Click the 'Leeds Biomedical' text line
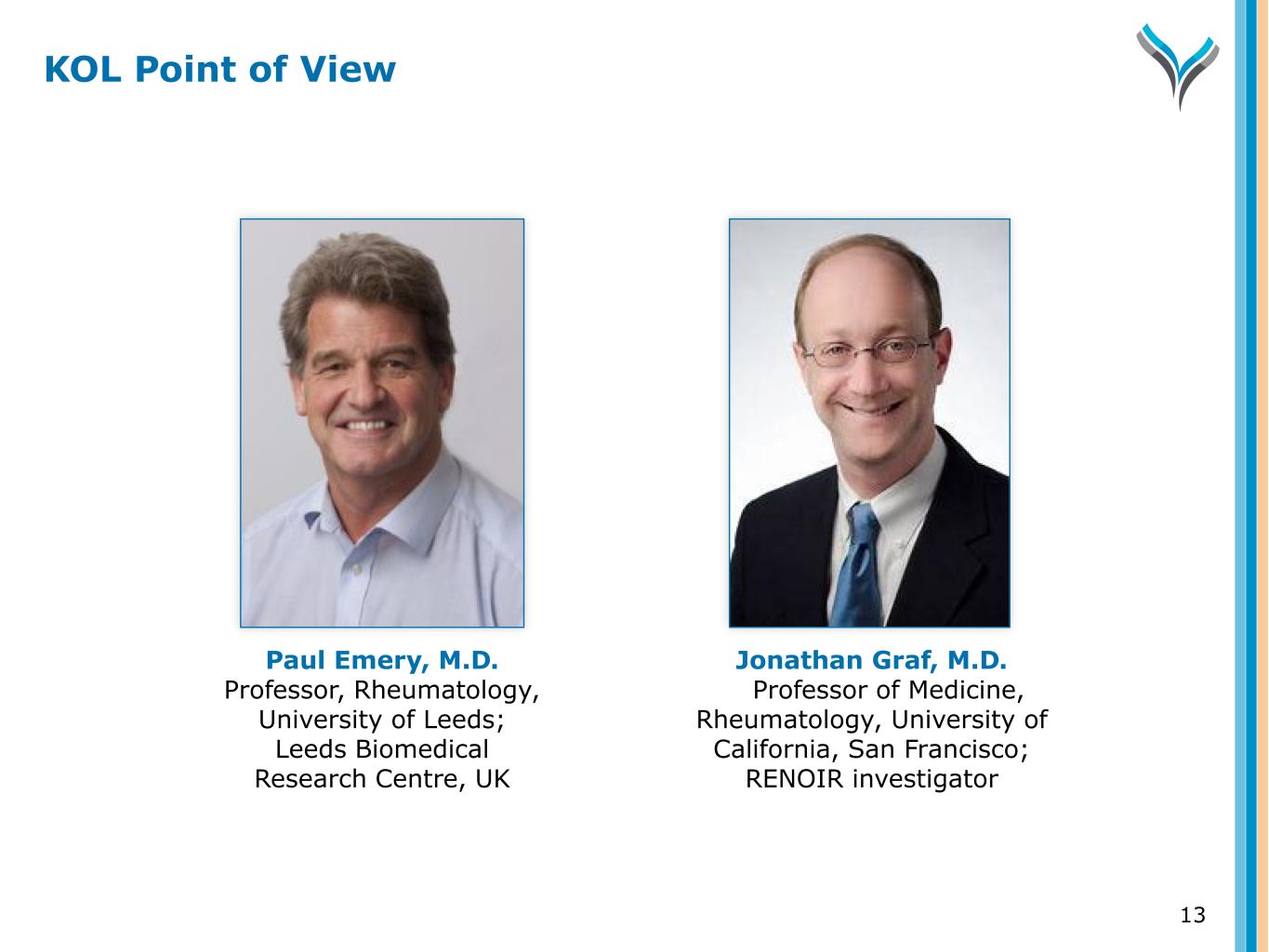This screenshot has height=952, width=1269. [382, 749]
